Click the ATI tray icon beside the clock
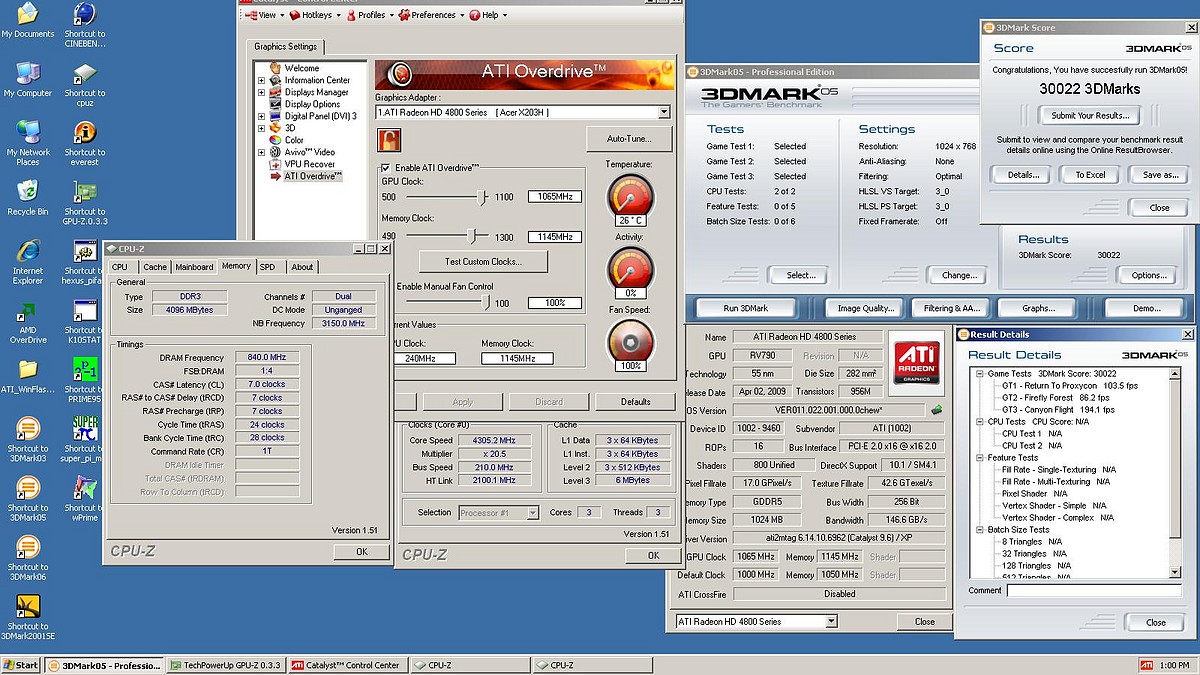The image size is (1200, 675). [1145, 665]
